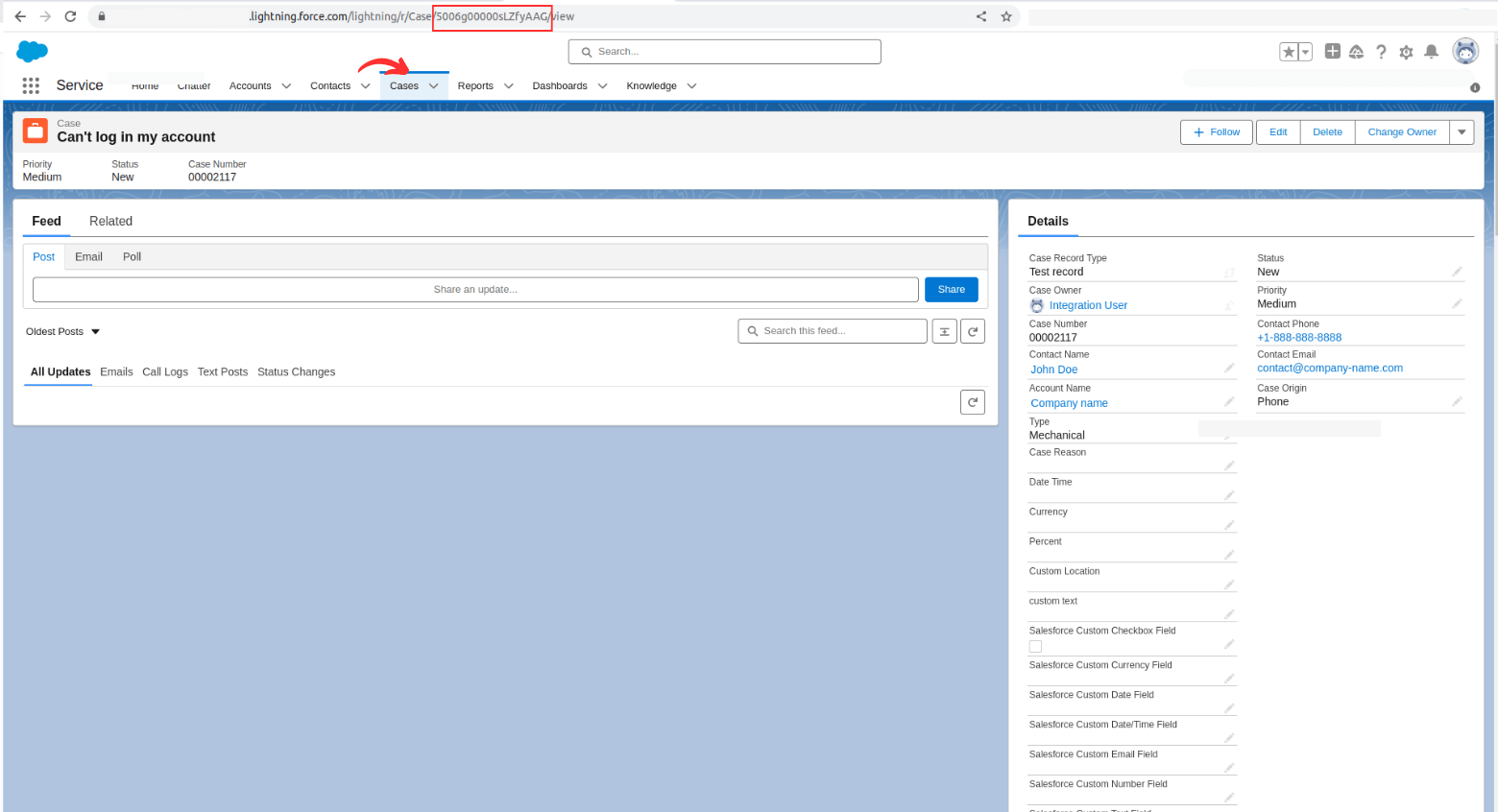Edit Custom Location pencil icon
The image size is (1498, 812).
pos(1229,585)
